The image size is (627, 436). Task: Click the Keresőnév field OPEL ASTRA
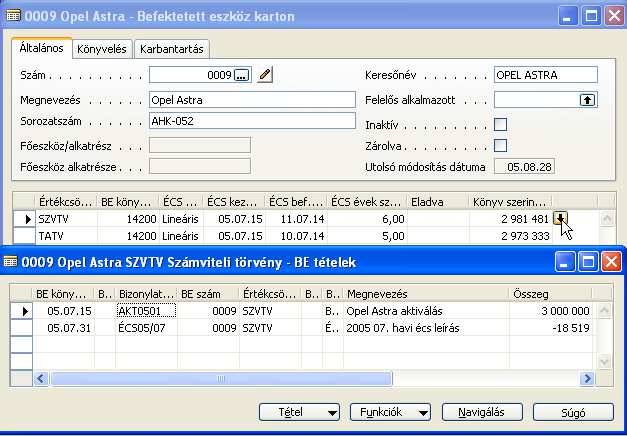click(x=546, y=75)
